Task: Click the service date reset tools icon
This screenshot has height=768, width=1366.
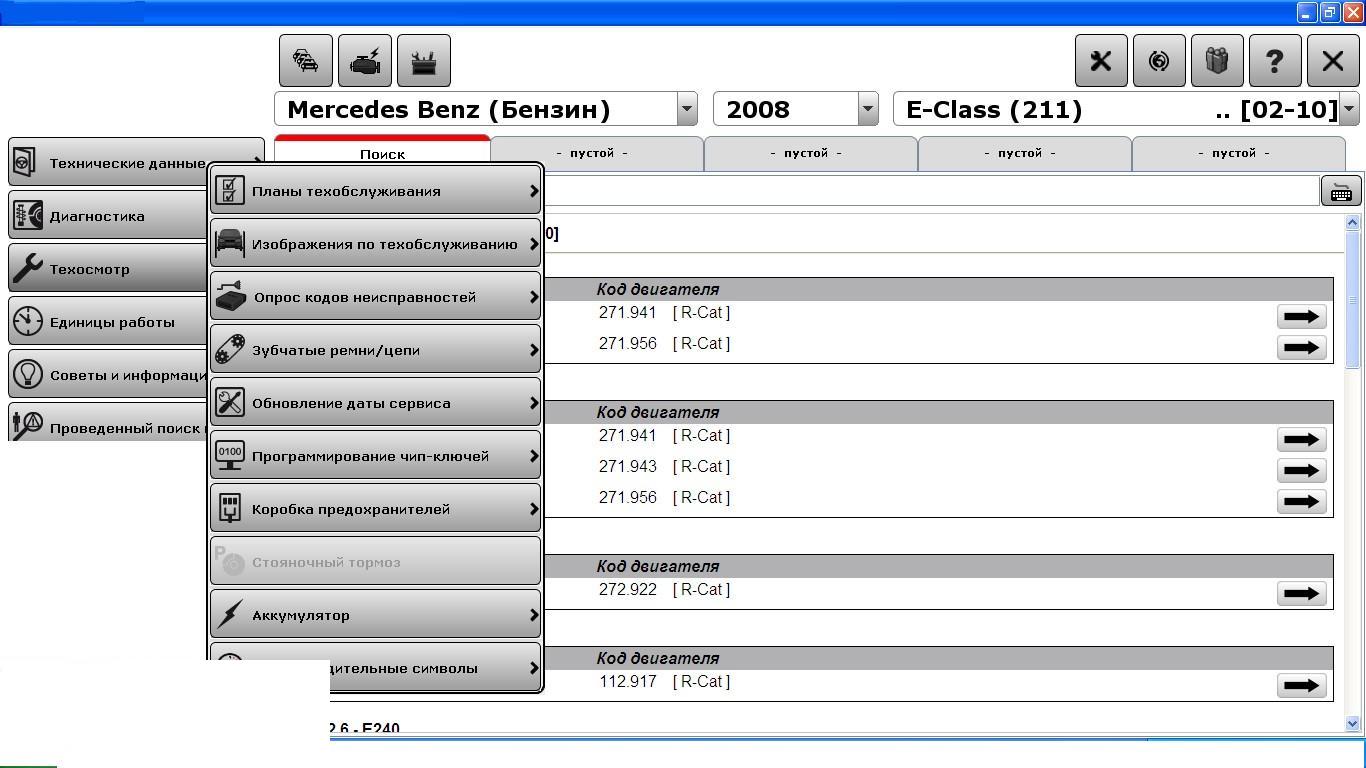Action: click(x=230, y=402)
